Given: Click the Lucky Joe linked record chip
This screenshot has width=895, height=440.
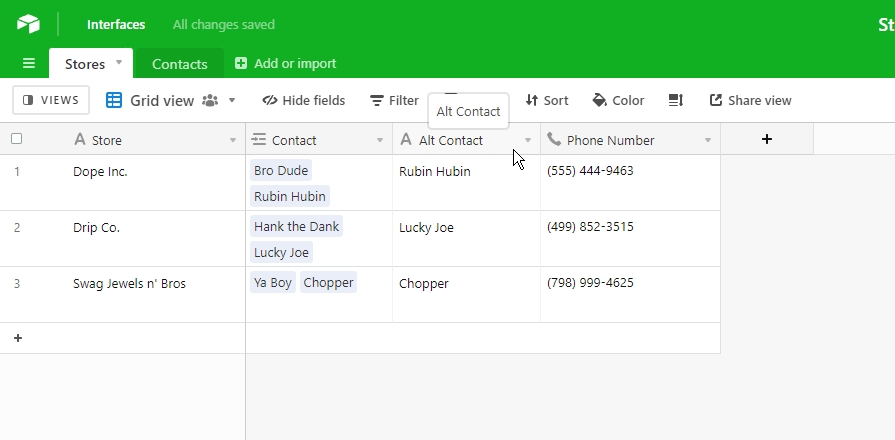Looking at the screenshot, I should pyautogui.click(x=281, y=252).
